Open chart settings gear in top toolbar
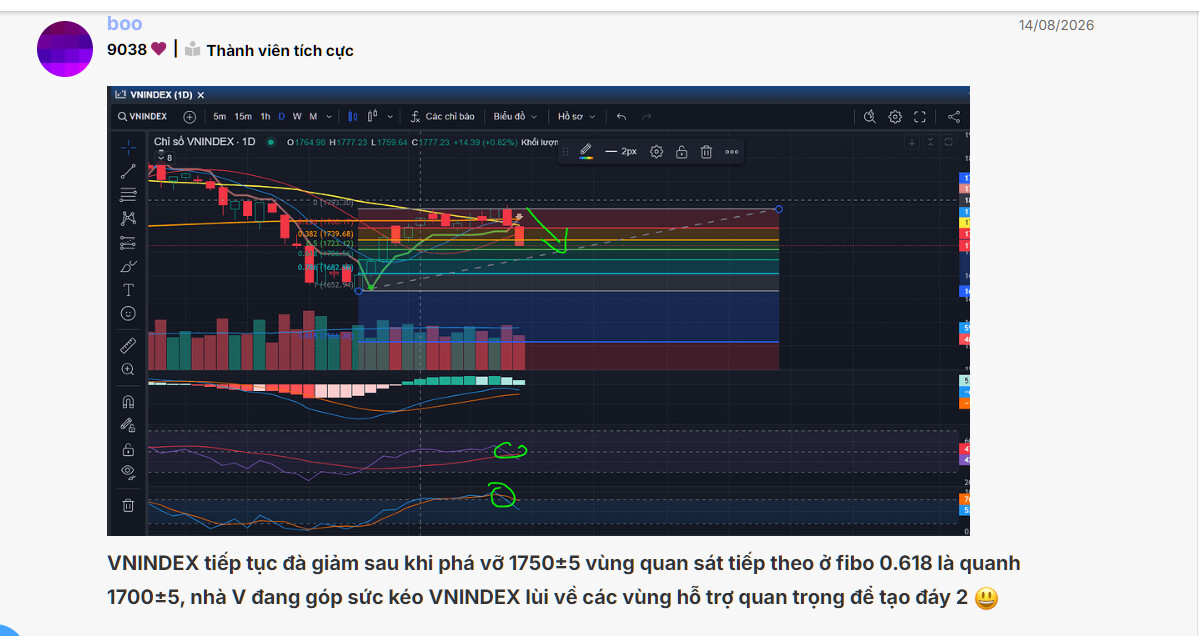This screenshot has height=636, width=1199. (895, 116)
